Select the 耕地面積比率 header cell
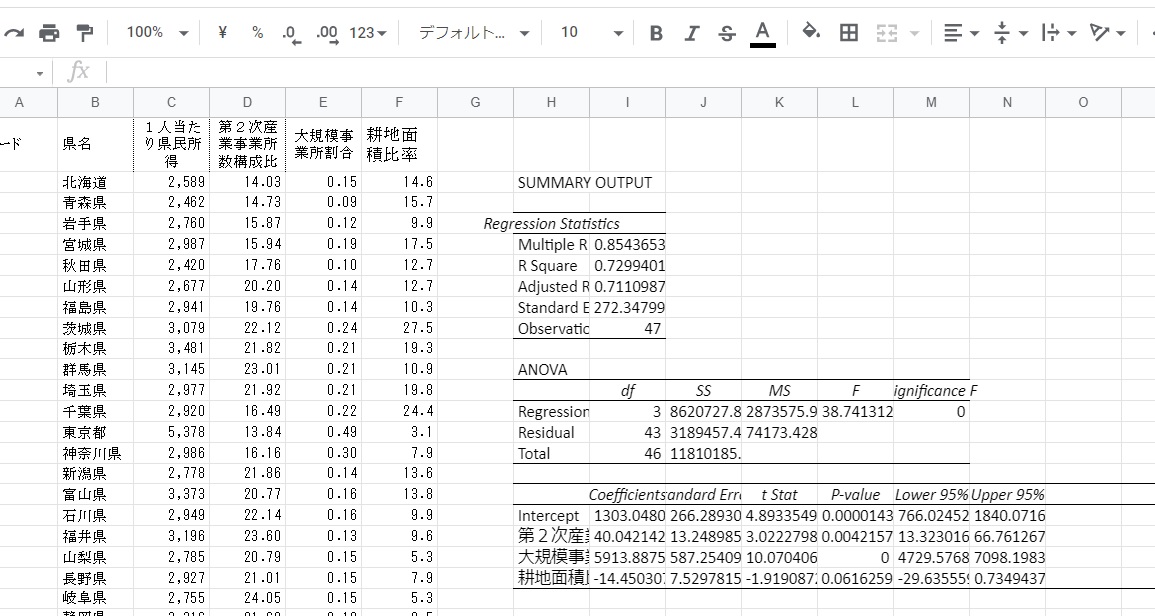Viewport: 1155px width, 616px height. pyautogui.click(x=399, y=144)
